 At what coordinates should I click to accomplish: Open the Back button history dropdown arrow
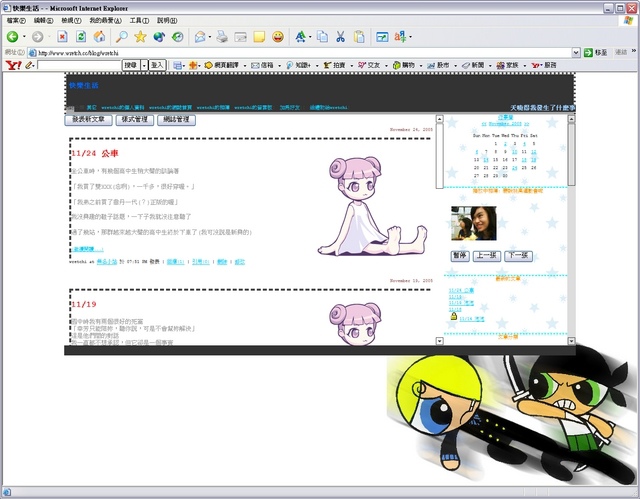click(24, 37)
